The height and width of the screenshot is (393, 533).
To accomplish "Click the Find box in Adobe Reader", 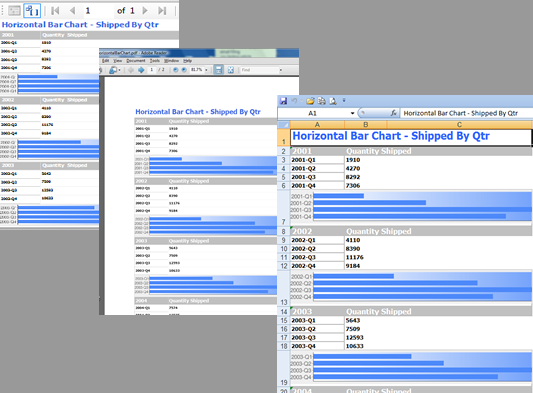I will pyautogui.click(x=259, y=70).
